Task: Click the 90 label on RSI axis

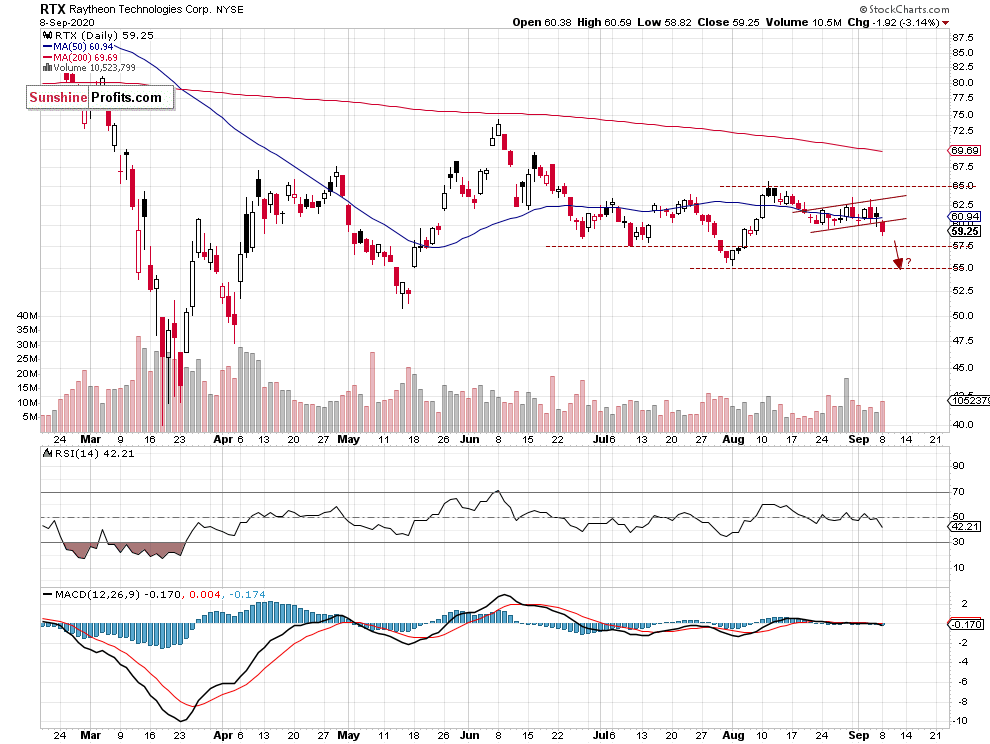Action: pos(958,465)
